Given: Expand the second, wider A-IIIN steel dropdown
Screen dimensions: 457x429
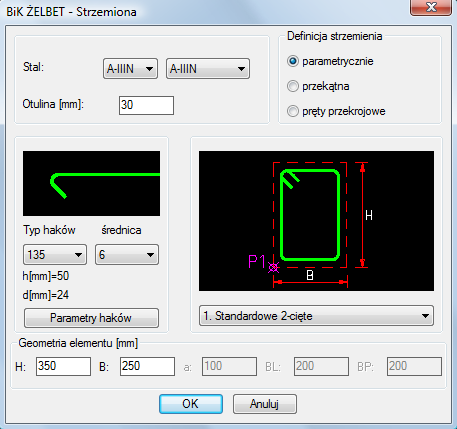Looking at the screenshot, I should 208,69.
